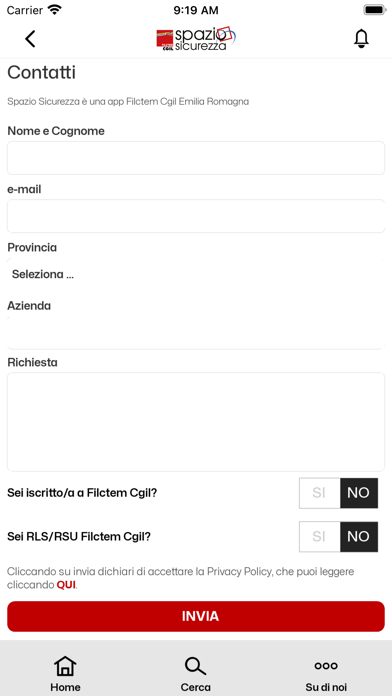392x696 pixels.
Task: Focus the Richiesta text area
Action: pos(196,422)
